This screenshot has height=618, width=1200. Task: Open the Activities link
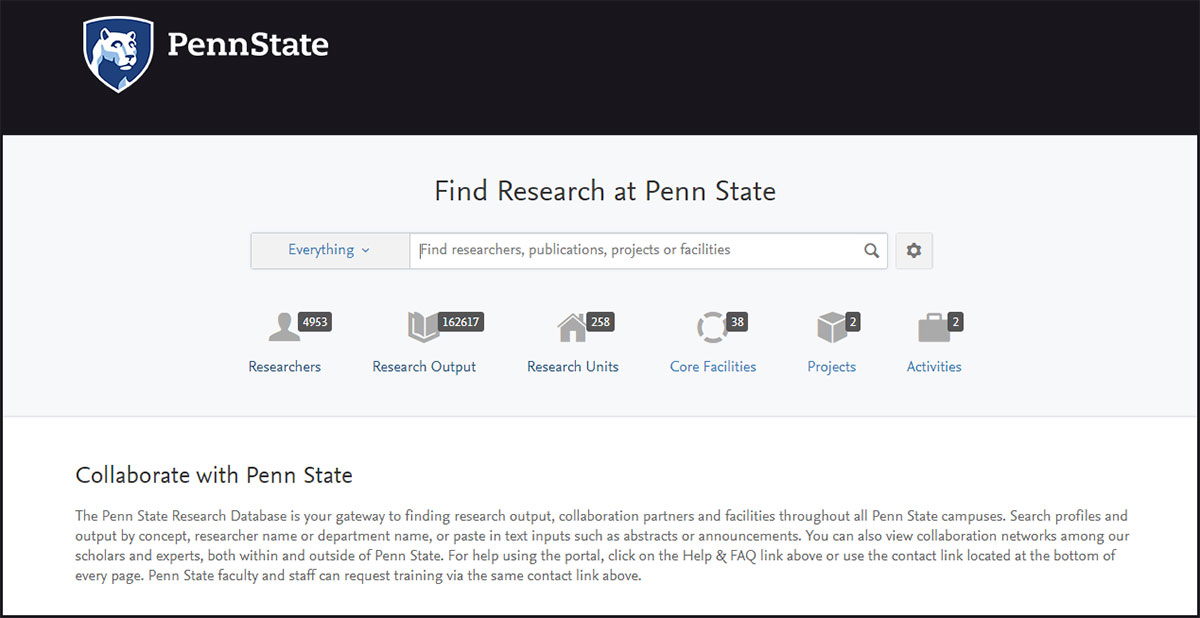[934, 367]
